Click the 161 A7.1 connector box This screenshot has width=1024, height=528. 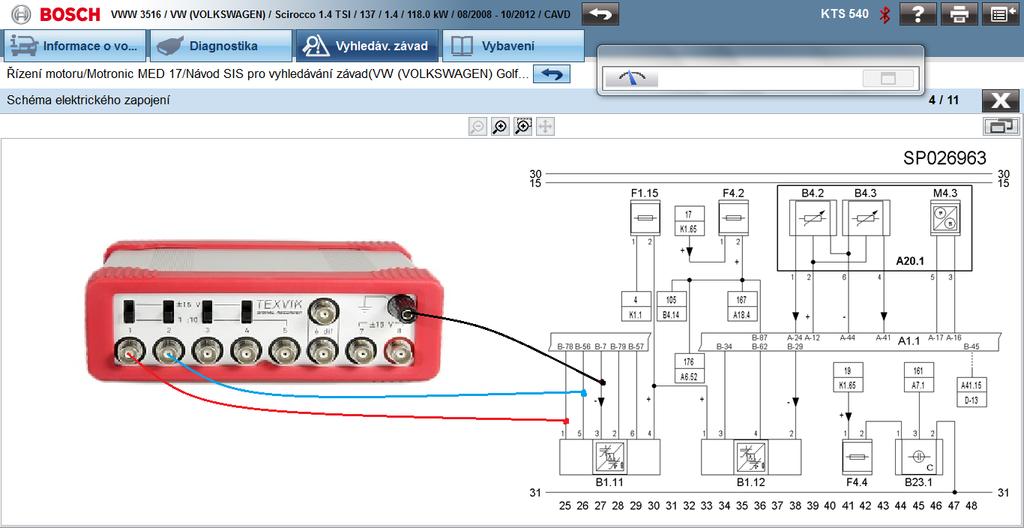[918, 378]
